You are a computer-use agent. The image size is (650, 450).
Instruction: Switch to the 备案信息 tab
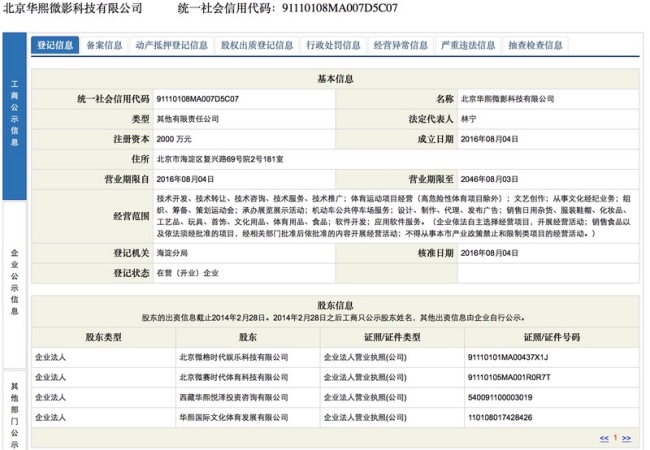(104, 45)
